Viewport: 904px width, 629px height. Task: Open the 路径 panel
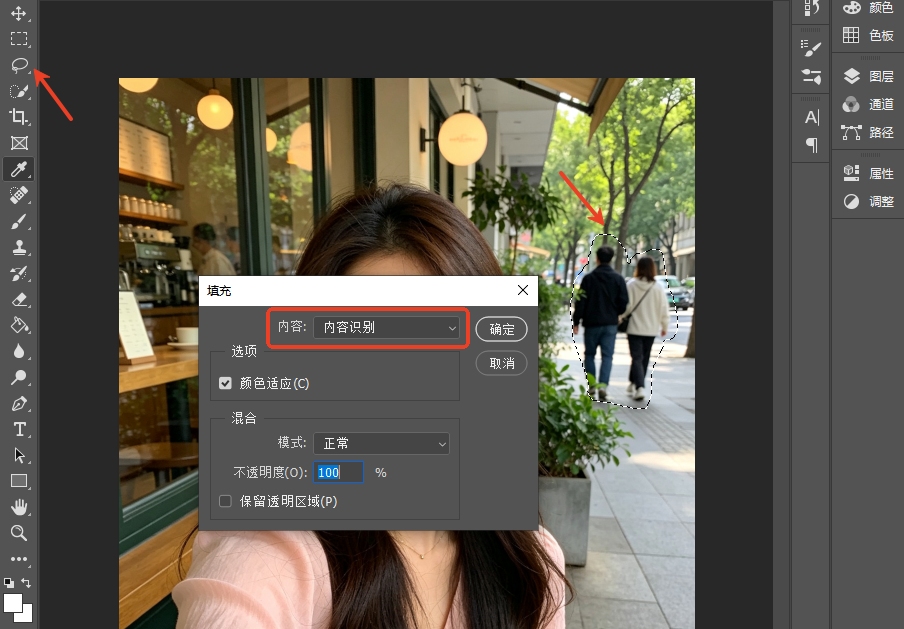868,133
